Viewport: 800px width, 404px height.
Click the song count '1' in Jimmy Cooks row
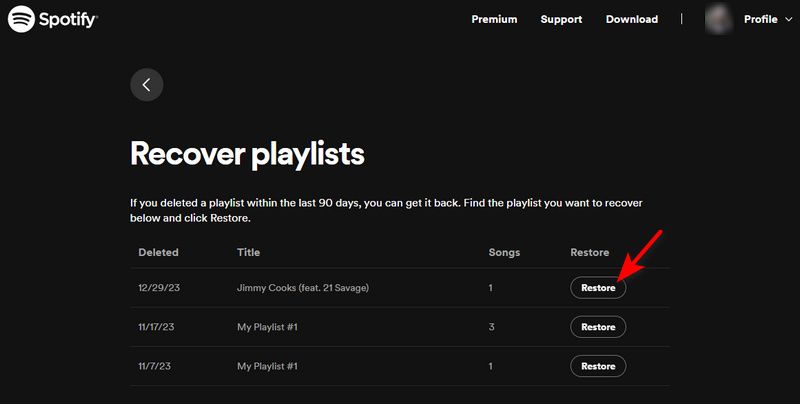point(490,288)
